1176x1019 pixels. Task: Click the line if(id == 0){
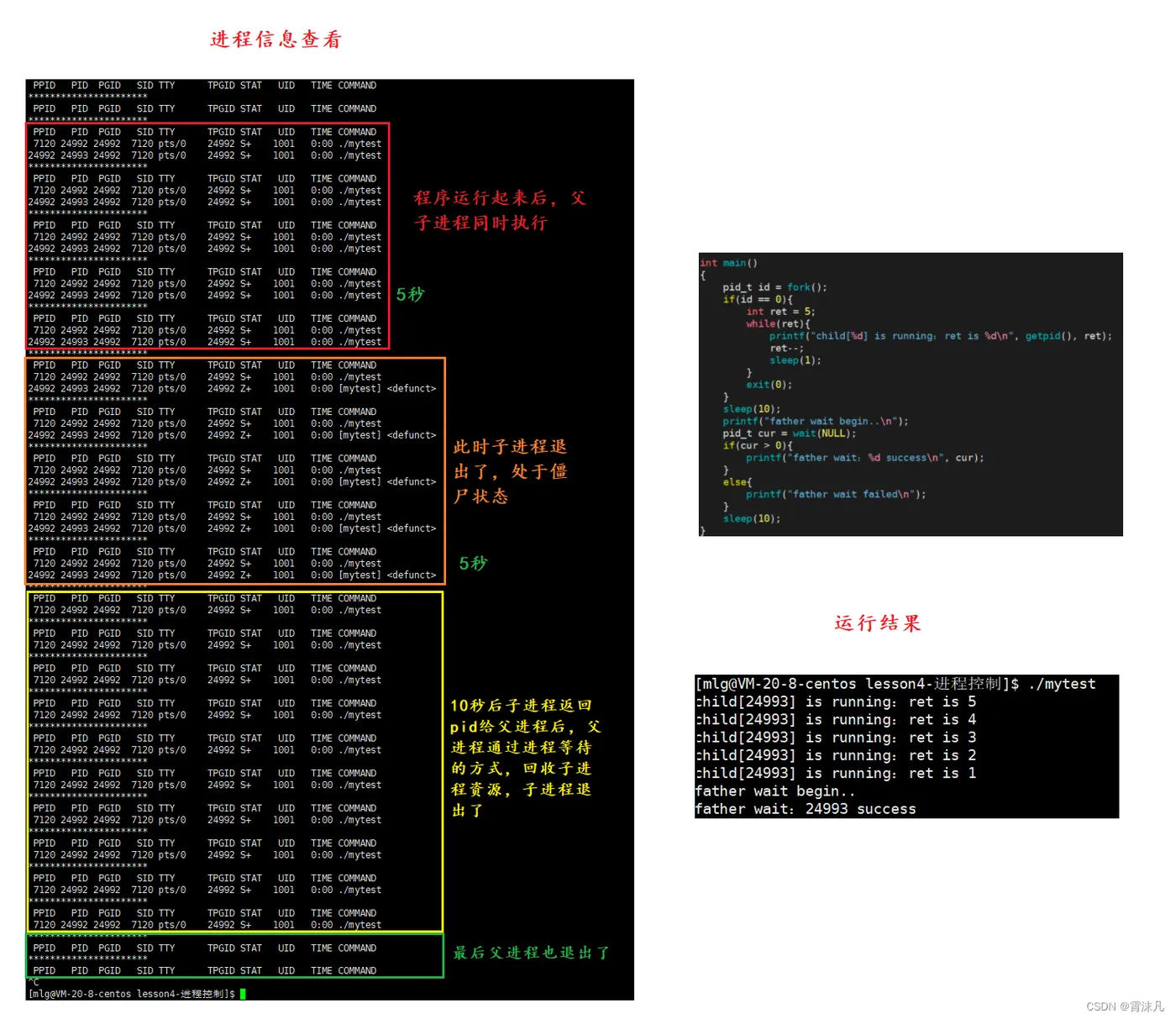[757, 299]
